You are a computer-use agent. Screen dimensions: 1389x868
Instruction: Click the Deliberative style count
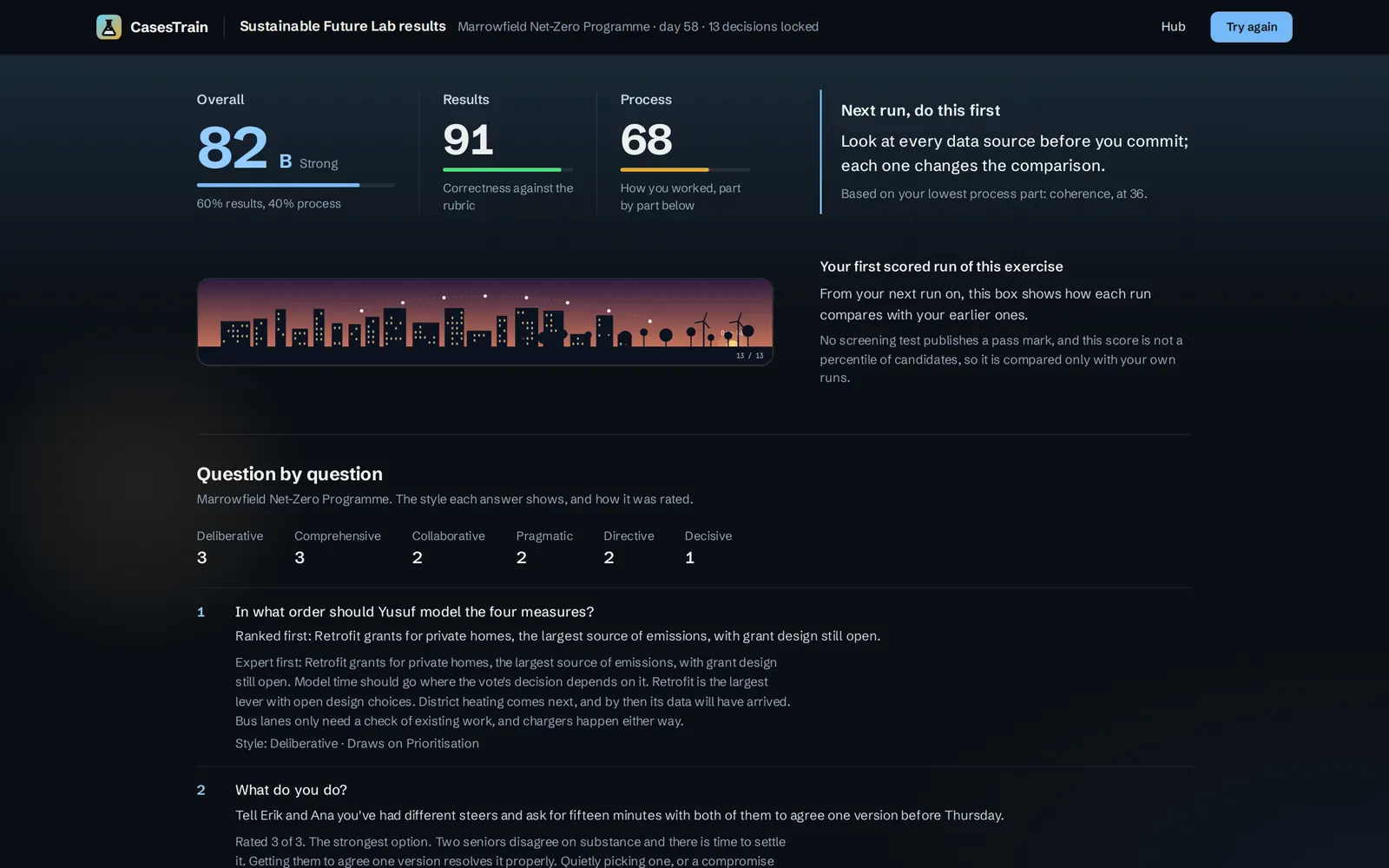(229, 547)
